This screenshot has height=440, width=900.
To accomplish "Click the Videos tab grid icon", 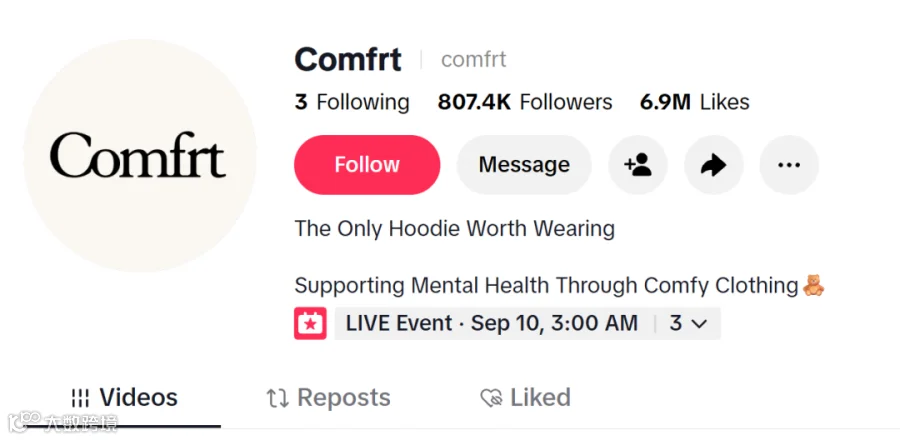I will pyautogui.click(x=80, y=398).
